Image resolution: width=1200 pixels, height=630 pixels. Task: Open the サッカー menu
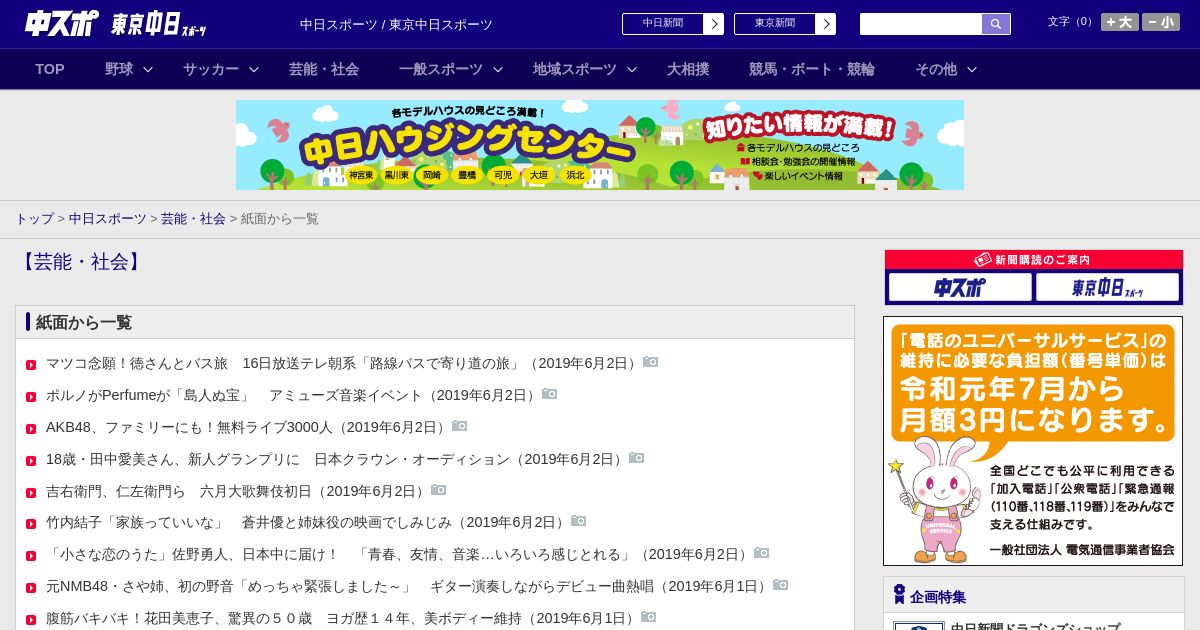(x=211, y=69)
